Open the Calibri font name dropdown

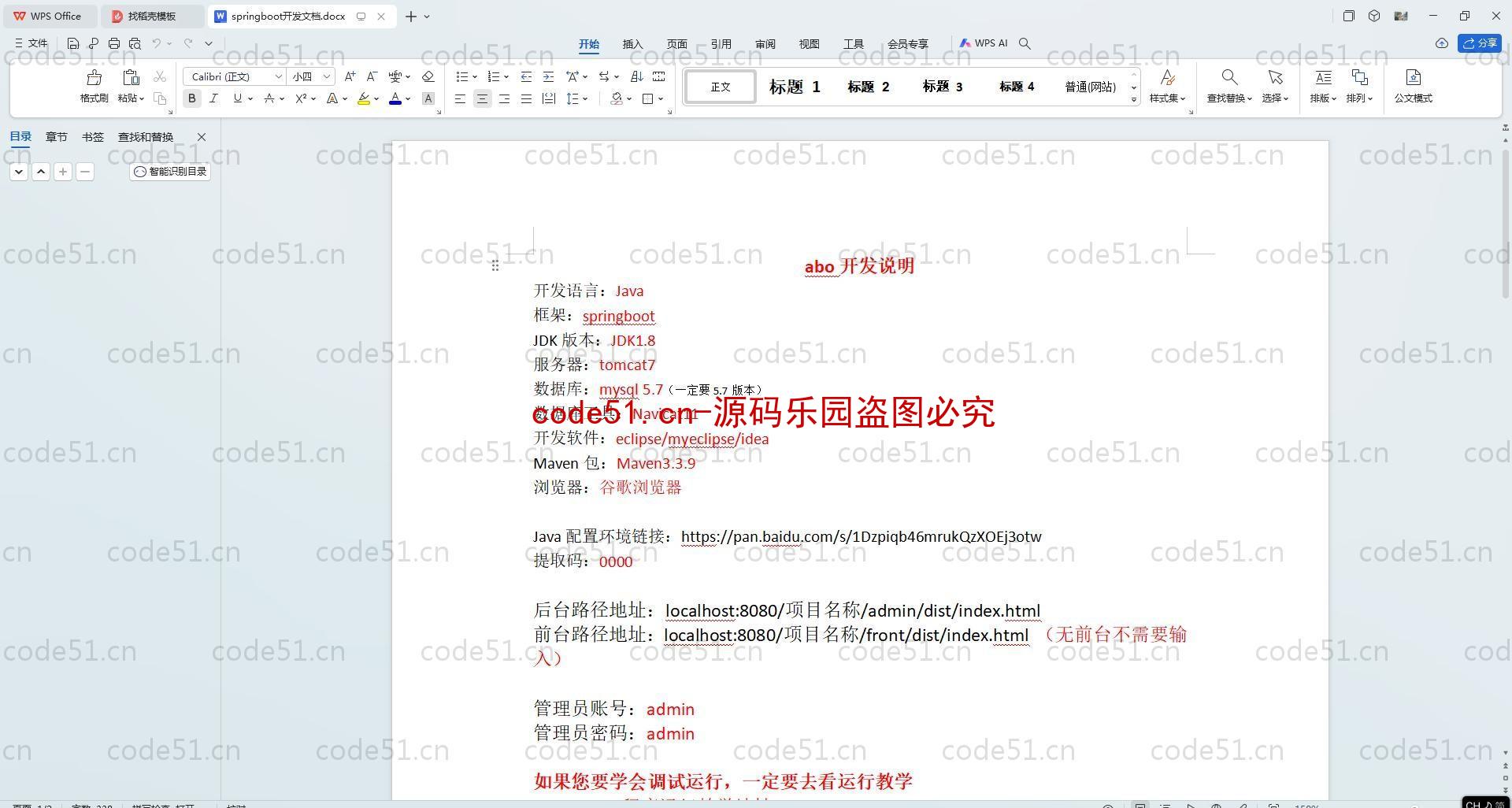click(x=279, y=76)
